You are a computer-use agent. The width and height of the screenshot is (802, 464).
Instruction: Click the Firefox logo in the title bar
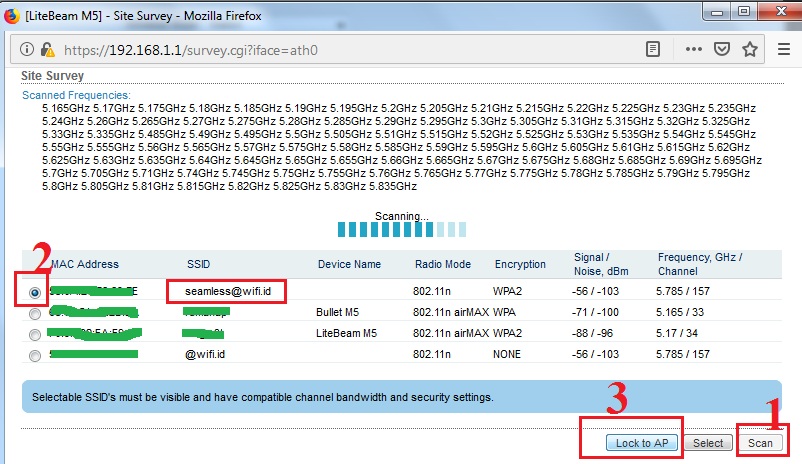[12, 16]
